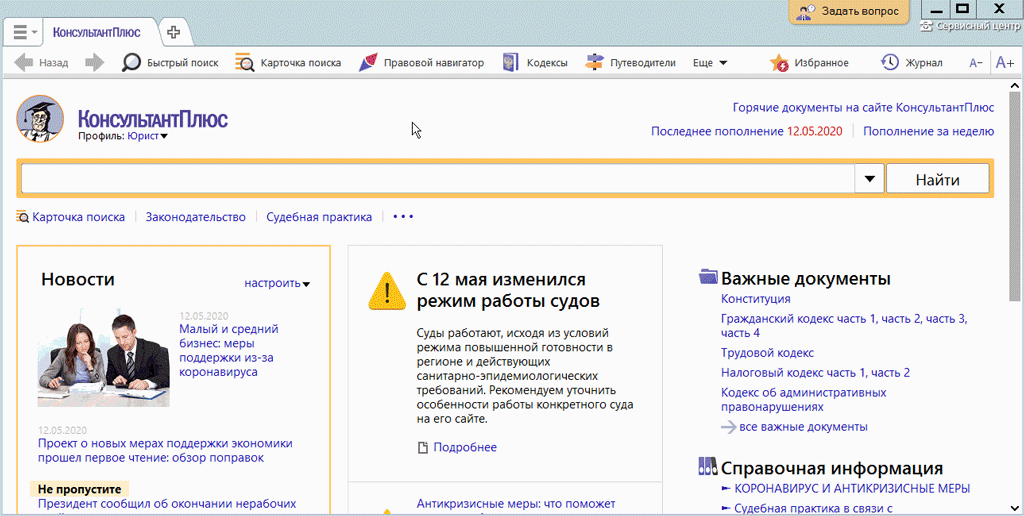Viewport: 1024px width, 516px height.
Task: Open Quick search (Быстрый поиск)
Action: [x=170, y=63]
